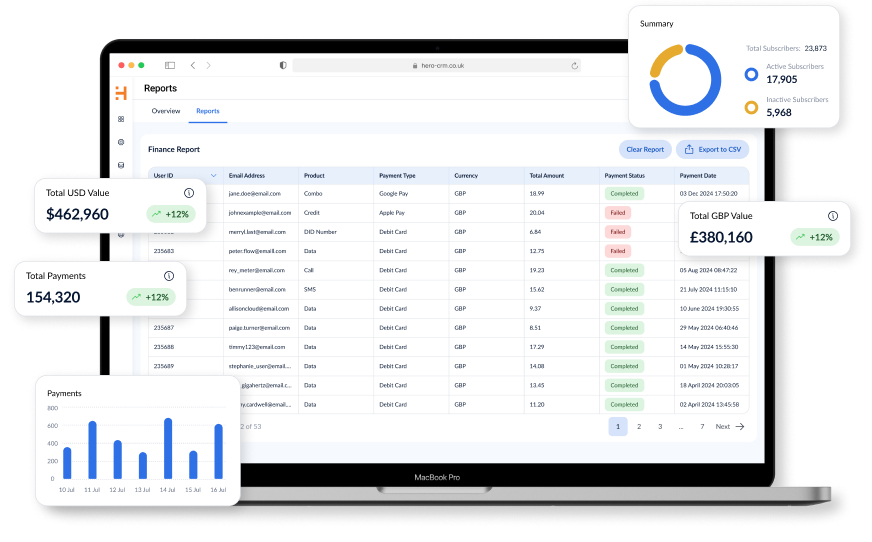Reload page with the refresh icon
Viewport: 872px width, 542px height.
pos(574,65)
